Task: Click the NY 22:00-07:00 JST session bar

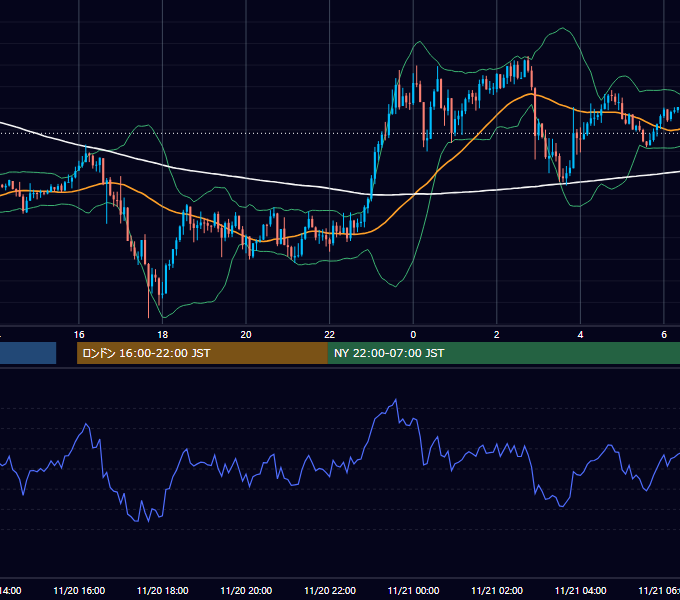Action: click(503, 353)
